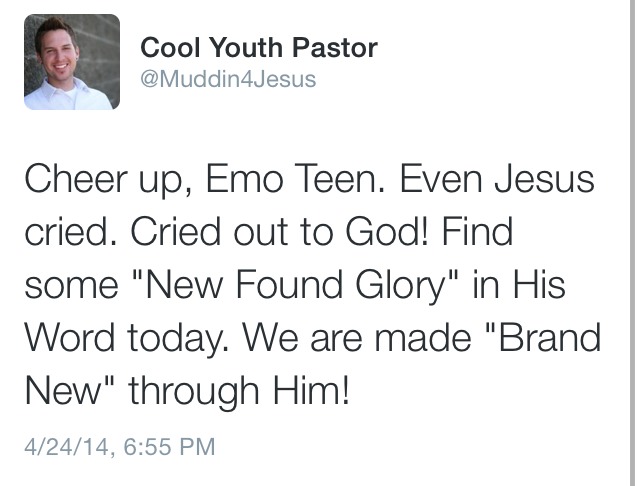This screenshot has height=486, width=640.
Task: Click the vertical scrollbar at right edge
Action: pyautogui.click(x=634, y=243)
